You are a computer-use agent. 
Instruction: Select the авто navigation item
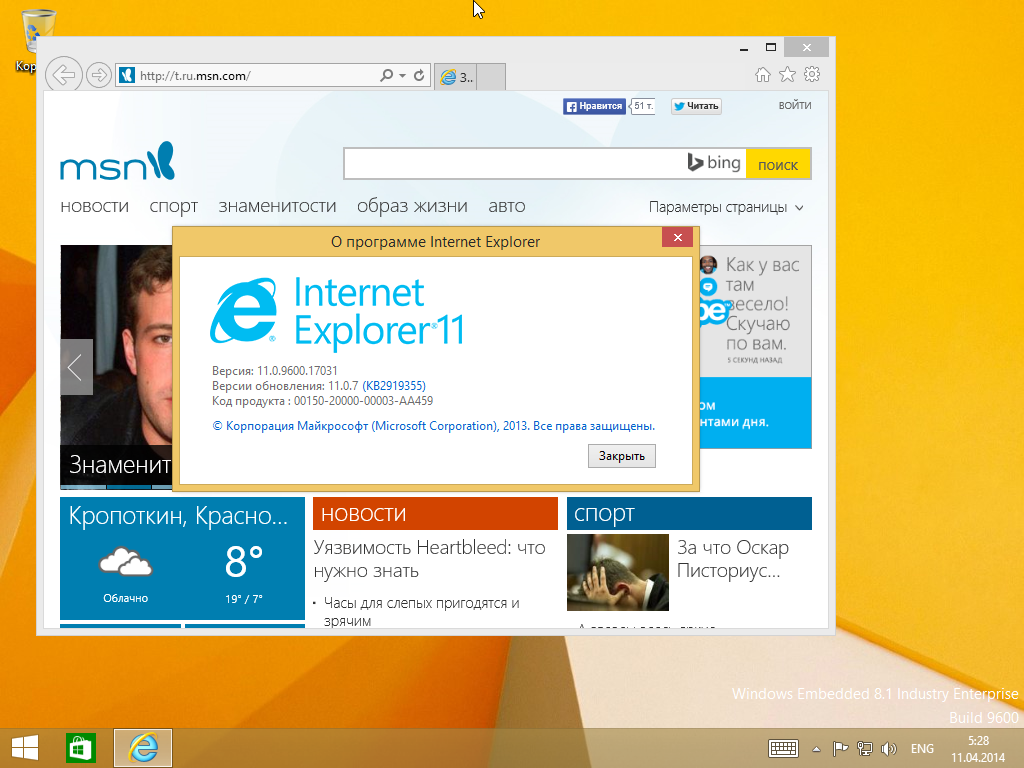pos(506,206)
